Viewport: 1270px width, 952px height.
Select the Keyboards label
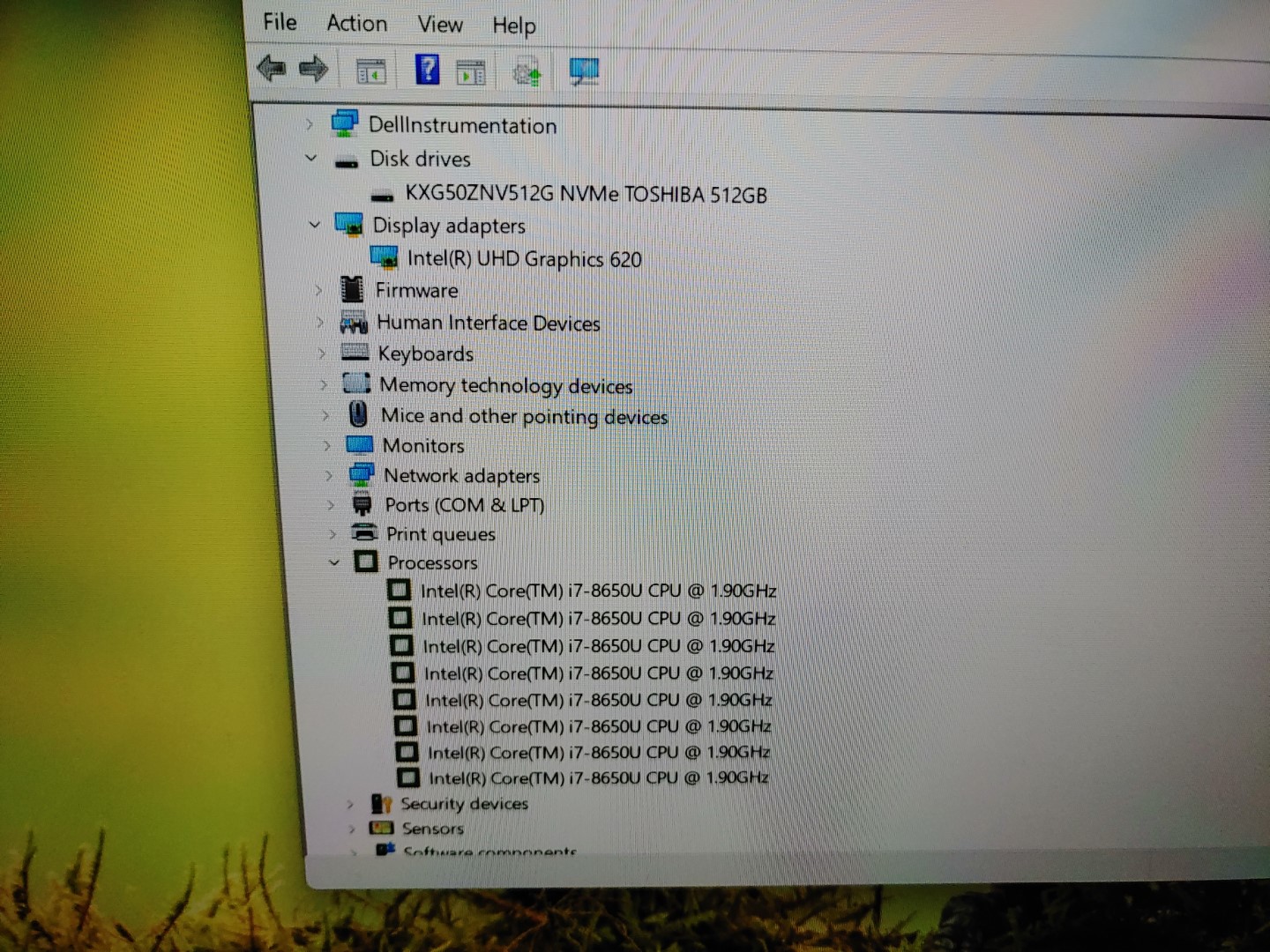tap(426, 354)
